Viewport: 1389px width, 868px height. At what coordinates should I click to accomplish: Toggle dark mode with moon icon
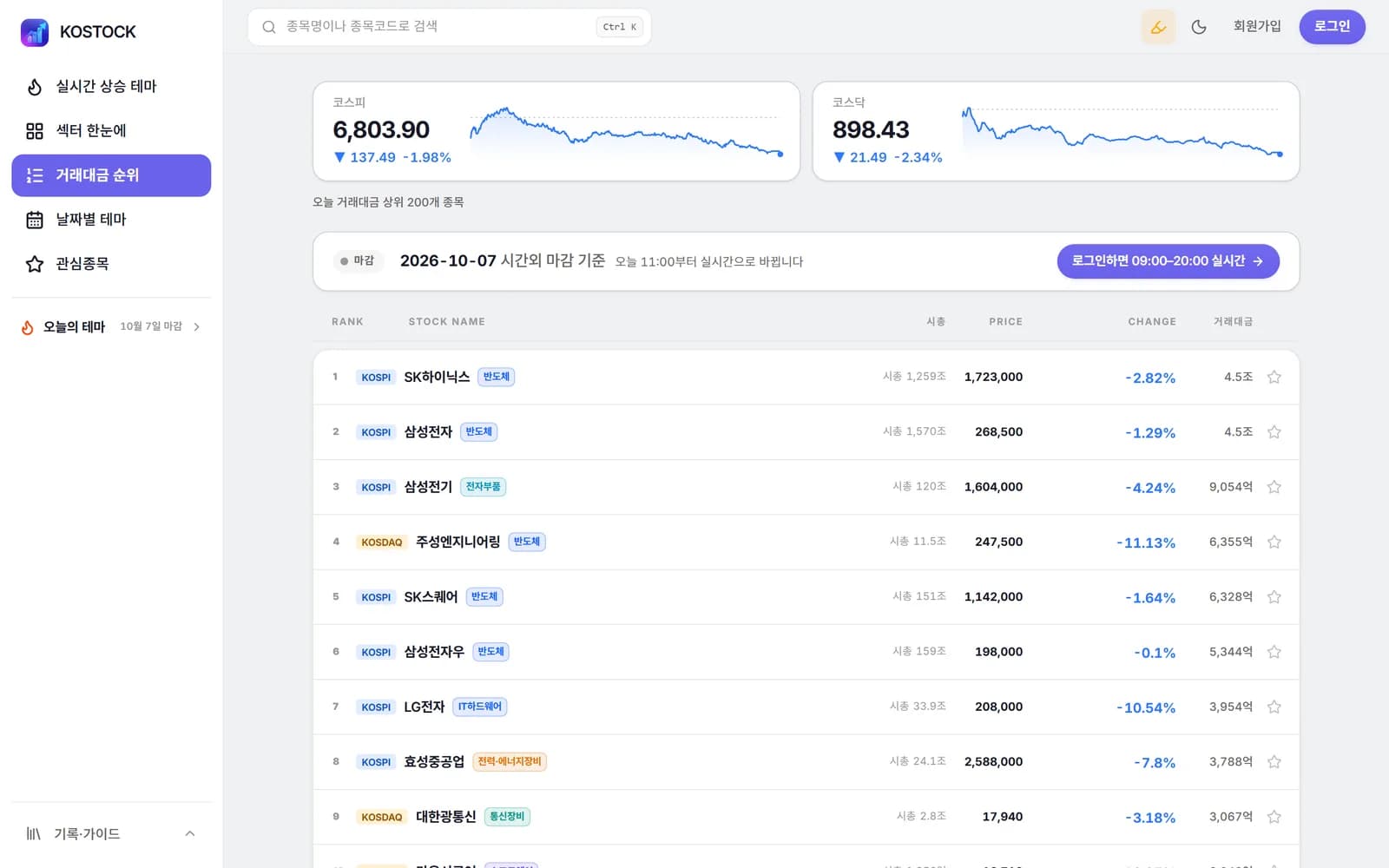point(1199,27)
